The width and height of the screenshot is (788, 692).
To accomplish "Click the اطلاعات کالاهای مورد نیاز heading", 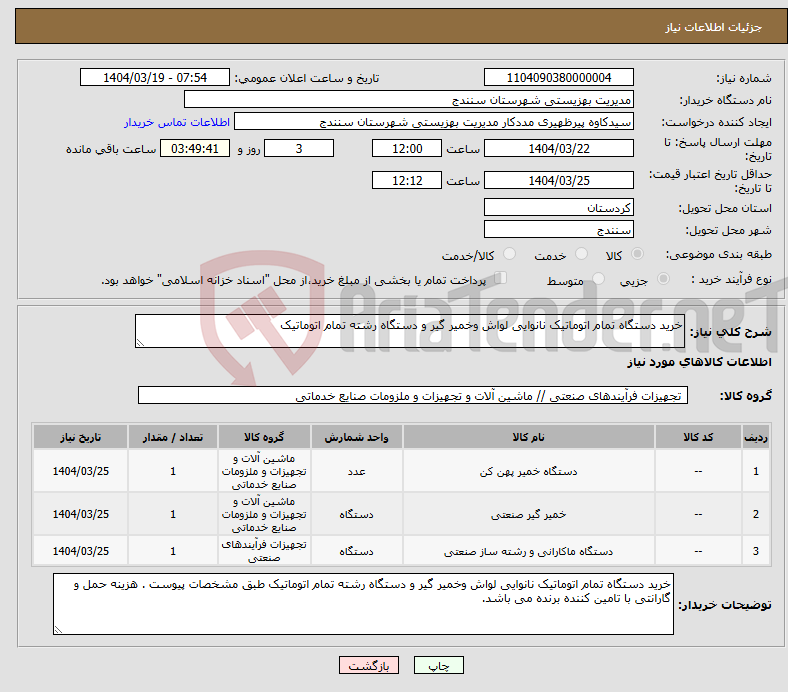I will tap(699, 362).
